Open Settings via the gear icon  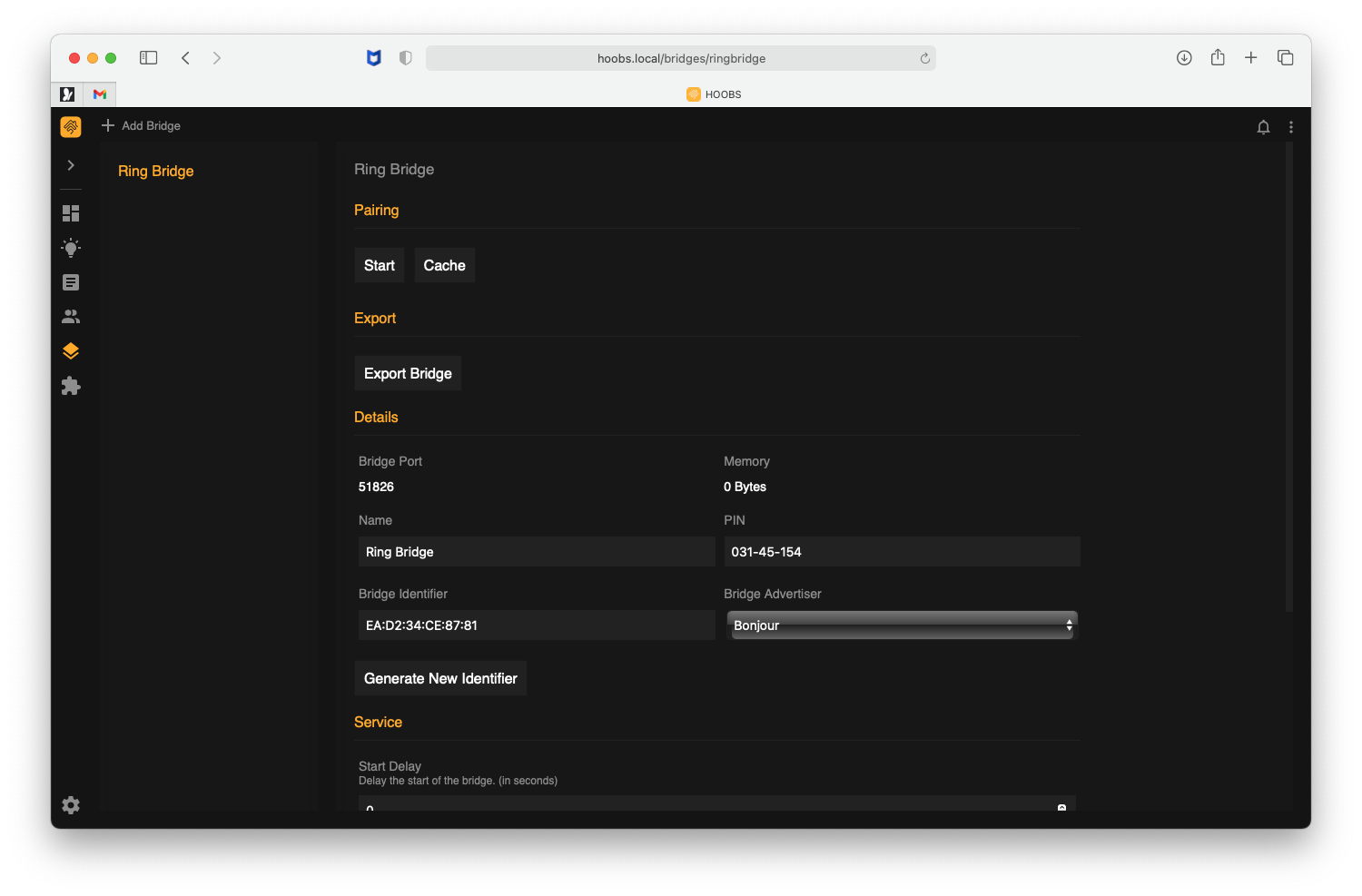pos(70,804)
